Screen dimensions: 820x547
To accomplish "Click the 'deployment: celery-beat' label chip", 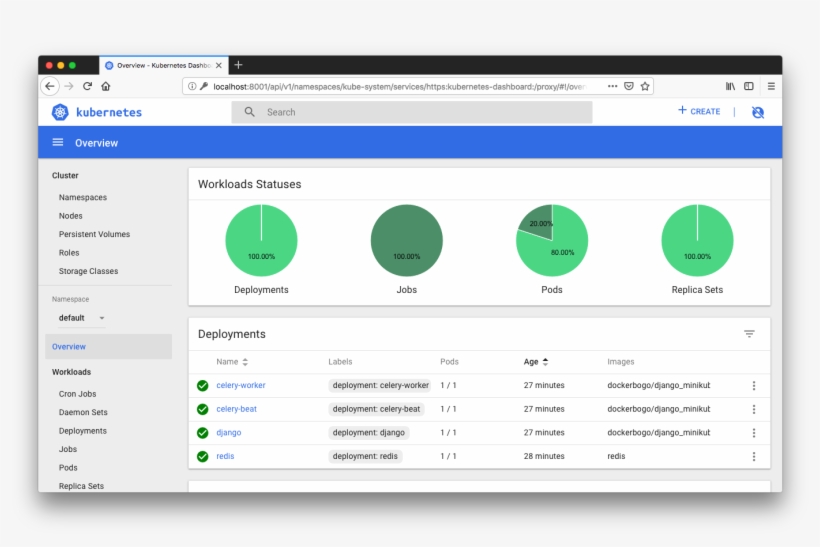I will coord(376,409).
